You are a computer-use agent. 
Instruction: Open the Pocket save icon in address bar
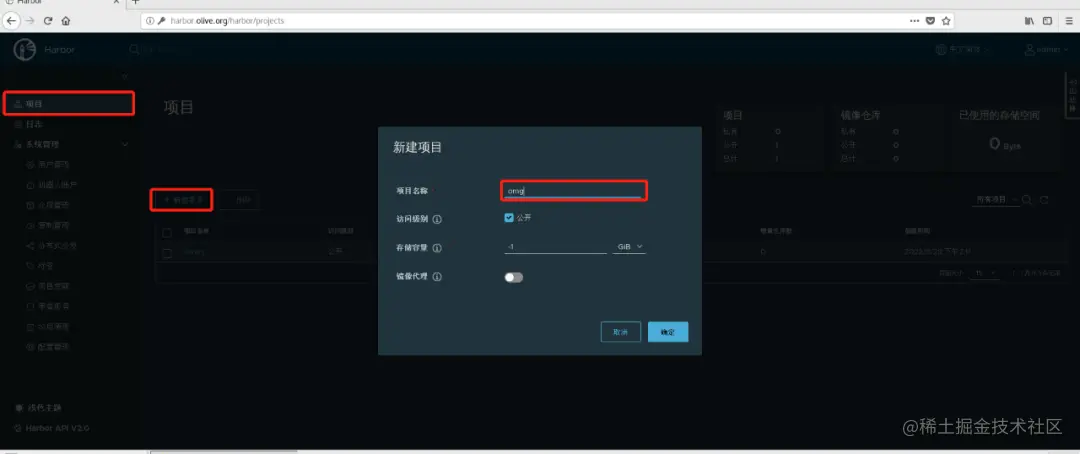click(x=930, y=21)
